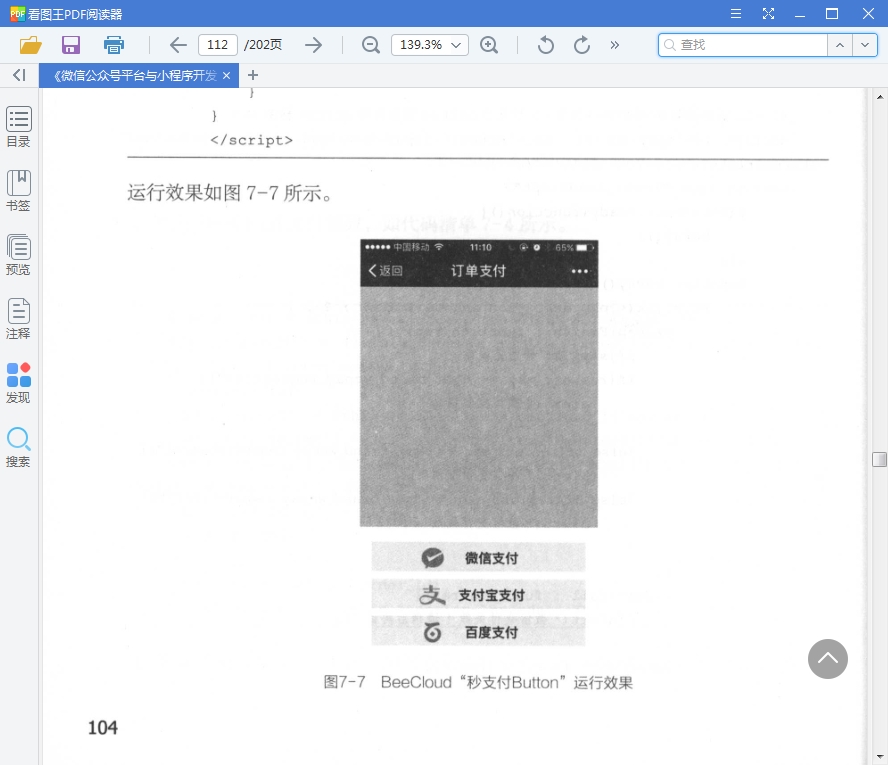Click the 百度支付 button in the figure
Image resolution: width=888 pixels, height=765 pixels.
(479, 631)
